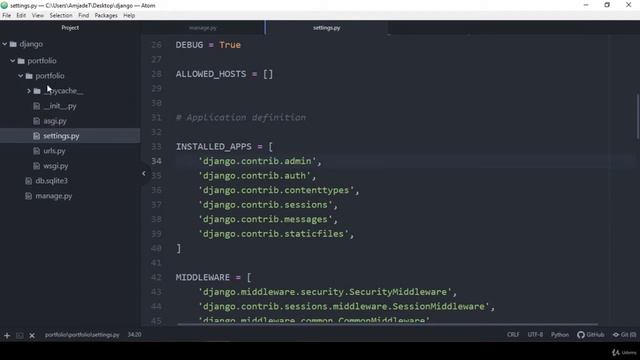Click the vertical scrollbar thumb of editor
The height and width of the screenshot is (360, 640).
pyautogui.click(x=638, y=116)
